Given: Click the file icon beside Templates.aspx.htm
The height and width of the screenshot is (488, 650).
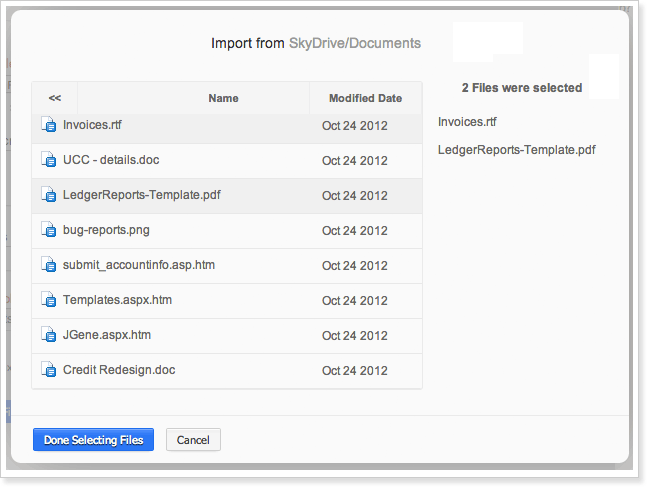Looking at the screenshot, I should [x=49, y=299].
